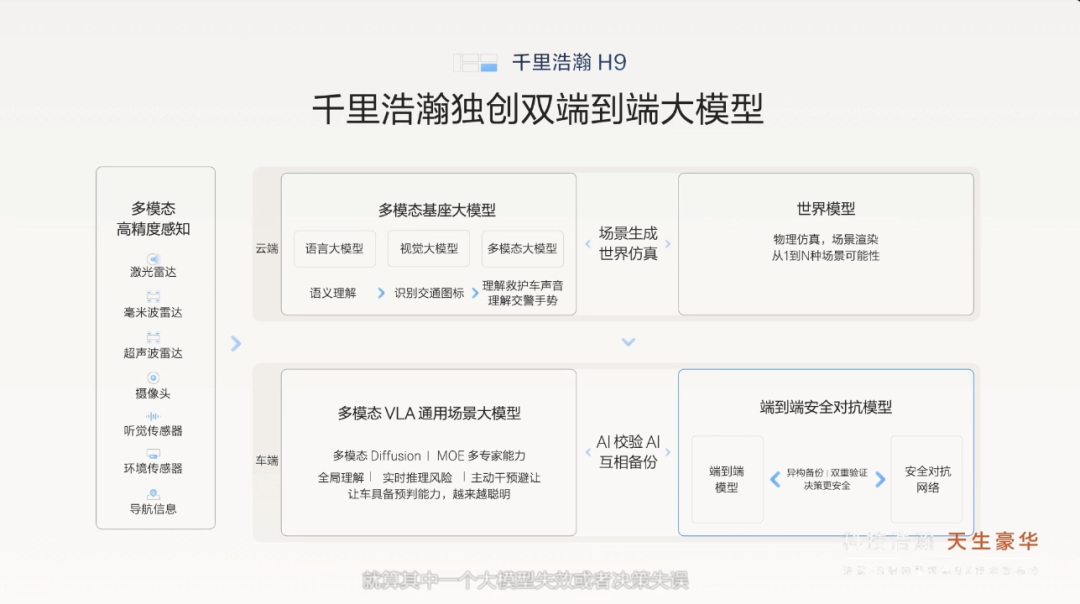Click the 理解交警手势 text
Image resolution: width=1080 pixels, height=604 pixels.
tap(523, 300)
